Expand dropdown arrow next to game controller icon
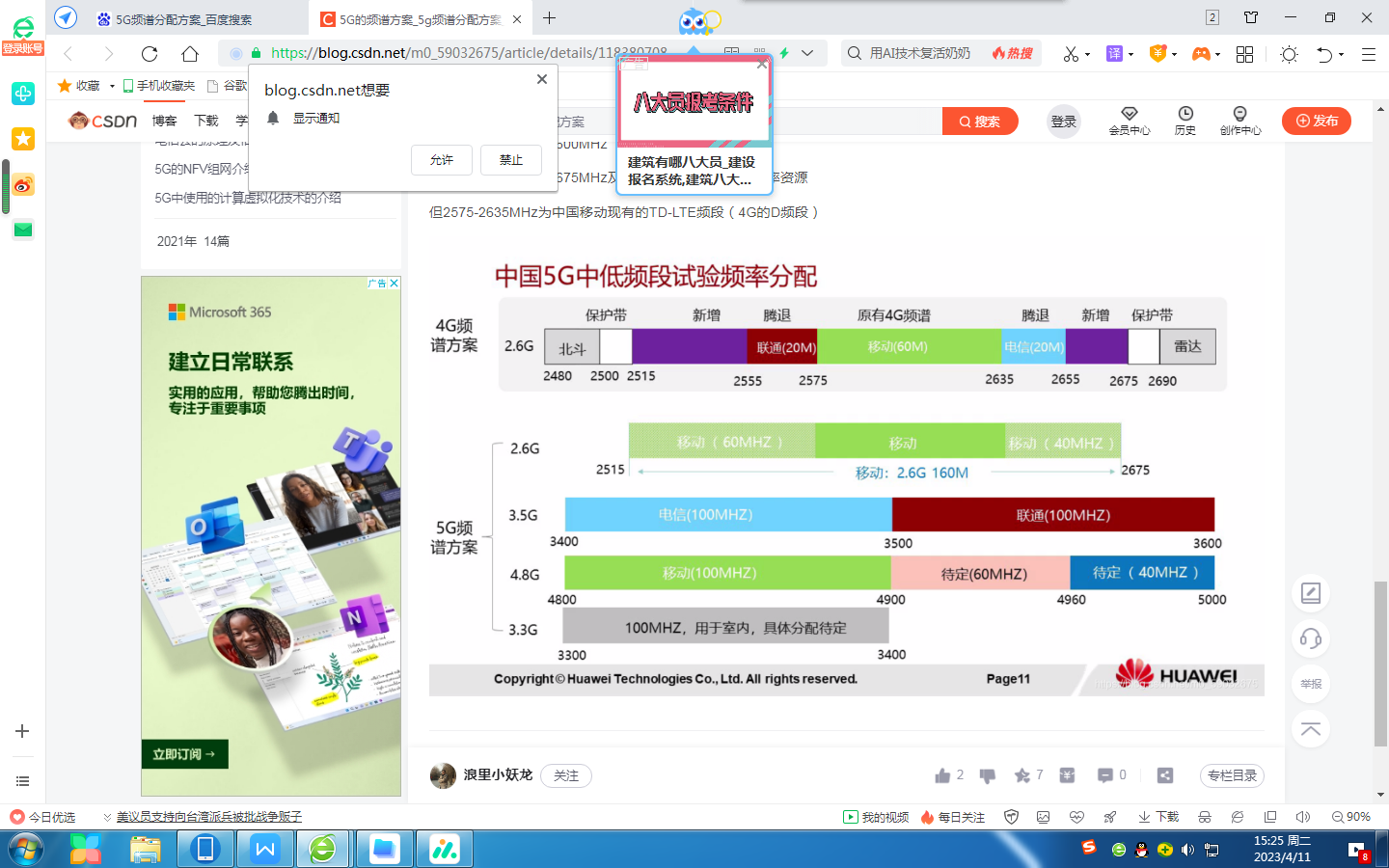Viewport: 1389px width, 868px height. click(x=1217, y=55)
